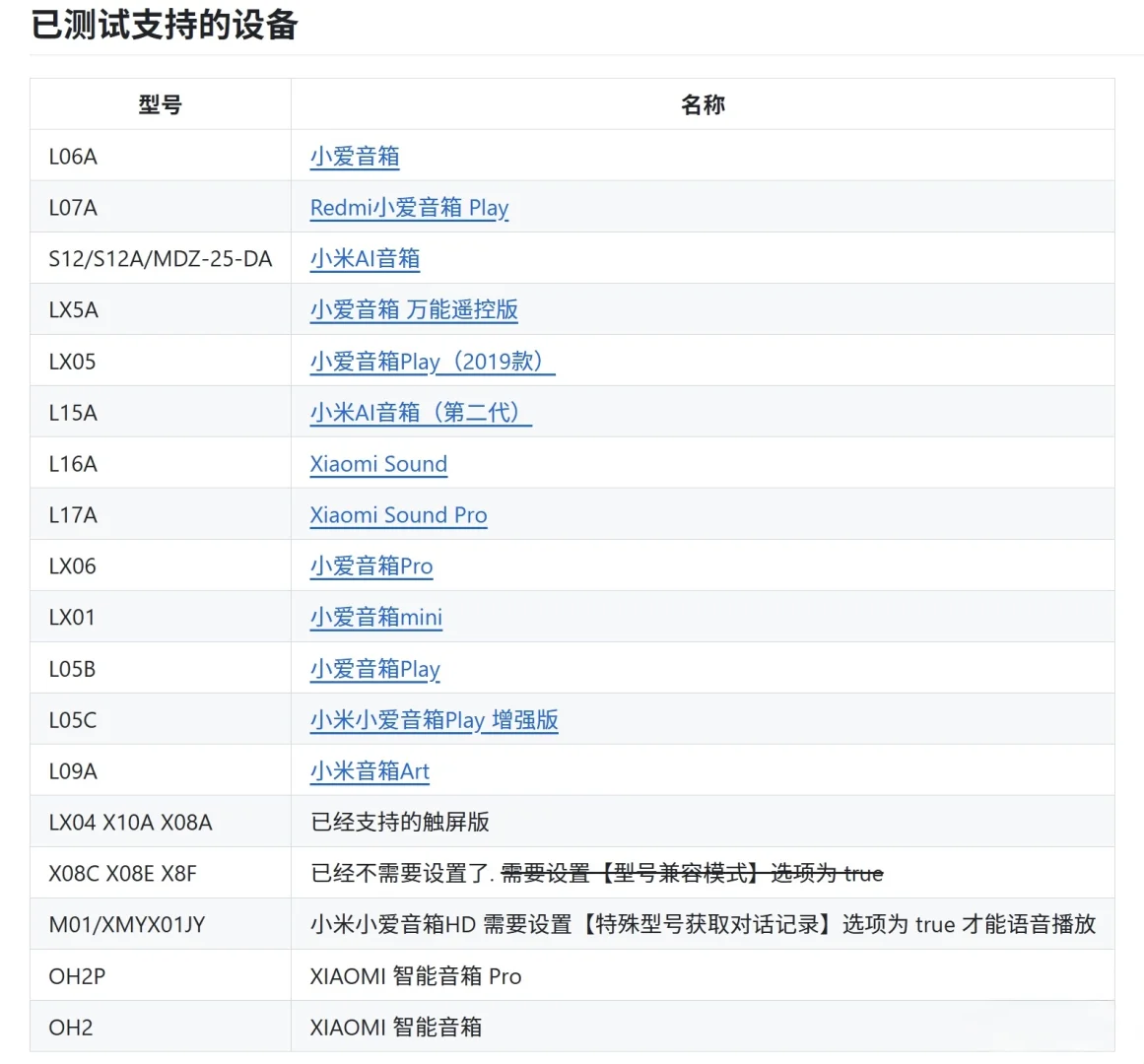The image size is (1144, 1064).
Task: Open the 小米小爱音箱Play 增强版 link
Action: coord(435,720)
